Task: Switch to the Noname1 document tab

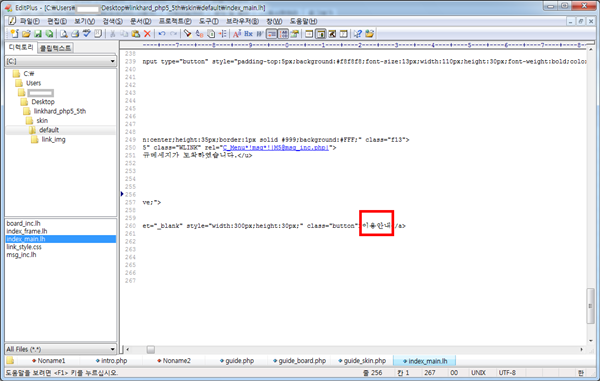Action: pyautogui.click(x=49, y=361)
